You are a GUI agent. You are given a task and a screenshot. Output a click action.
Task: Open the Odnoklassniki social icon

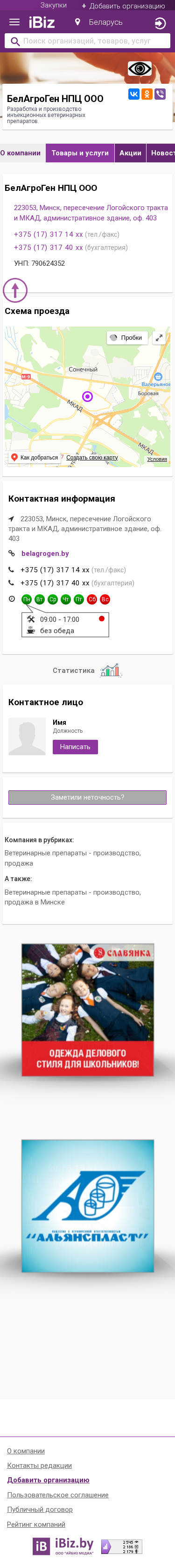147,94
